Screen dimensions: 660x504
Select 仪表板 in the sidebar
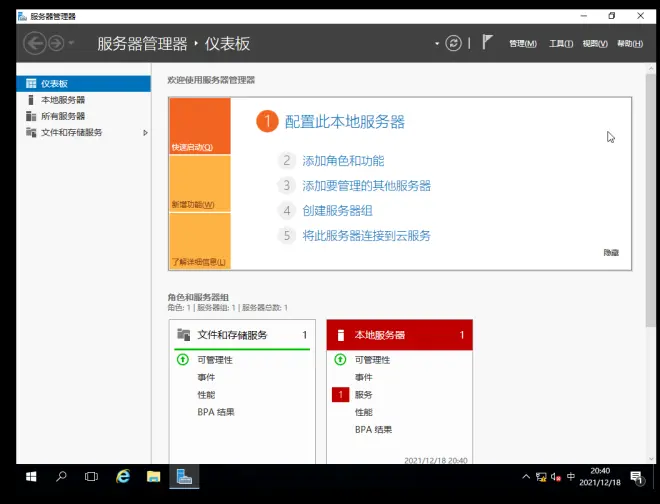point(83,83)
